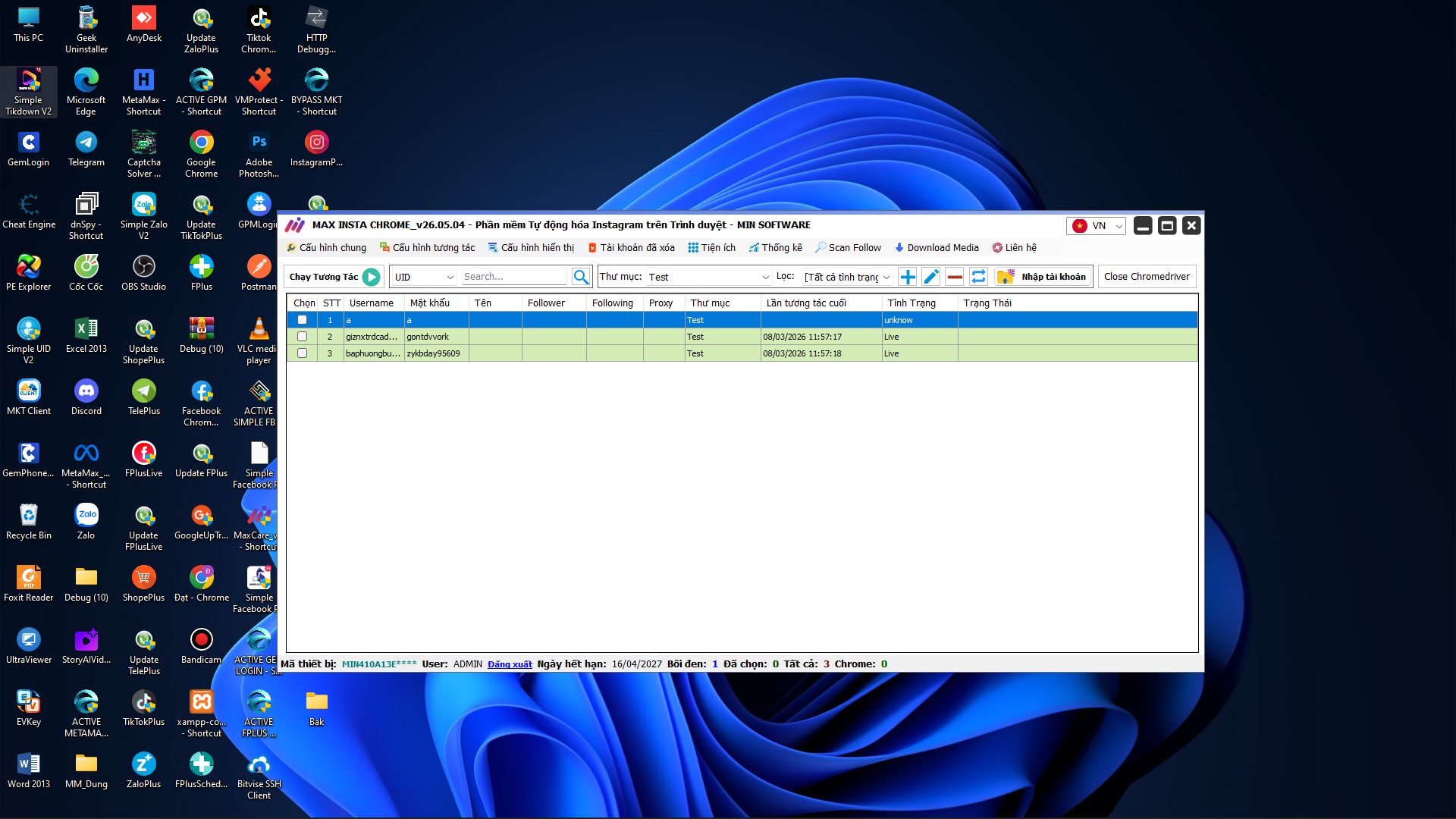Open Simple Tikdown V2 desktop icon
Image resolution: width=1456 pixels, height=819 pixels.
click(29, 92)
